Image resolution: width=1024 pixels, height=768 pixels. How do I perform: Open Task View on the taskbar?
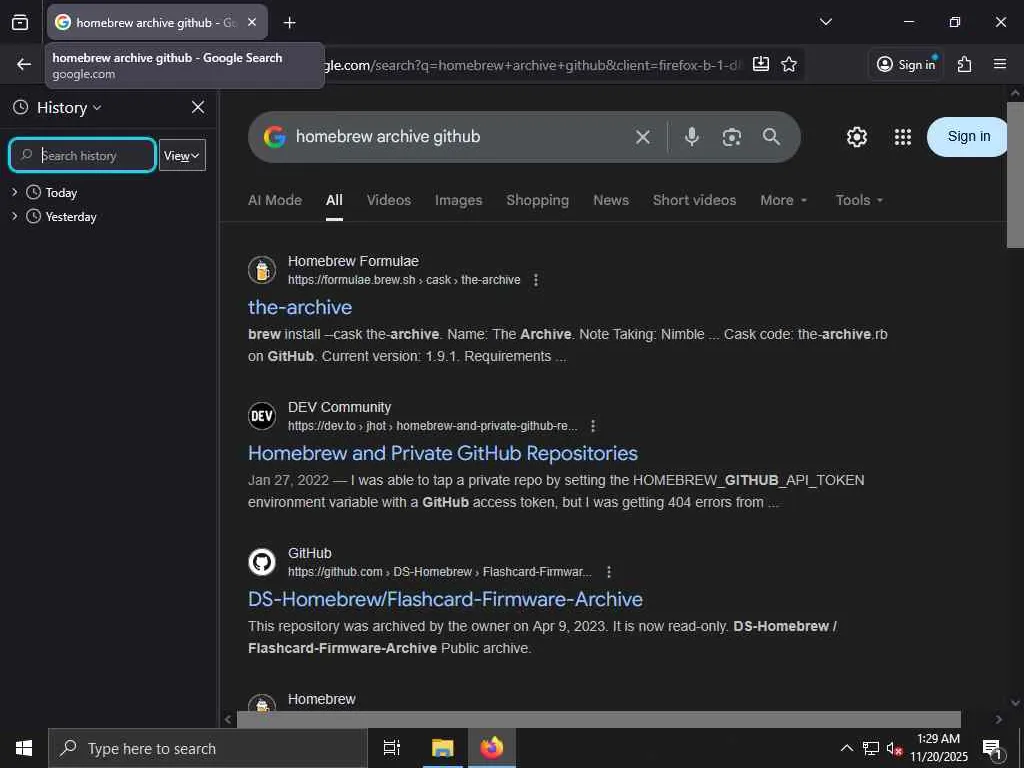(392, 748)
